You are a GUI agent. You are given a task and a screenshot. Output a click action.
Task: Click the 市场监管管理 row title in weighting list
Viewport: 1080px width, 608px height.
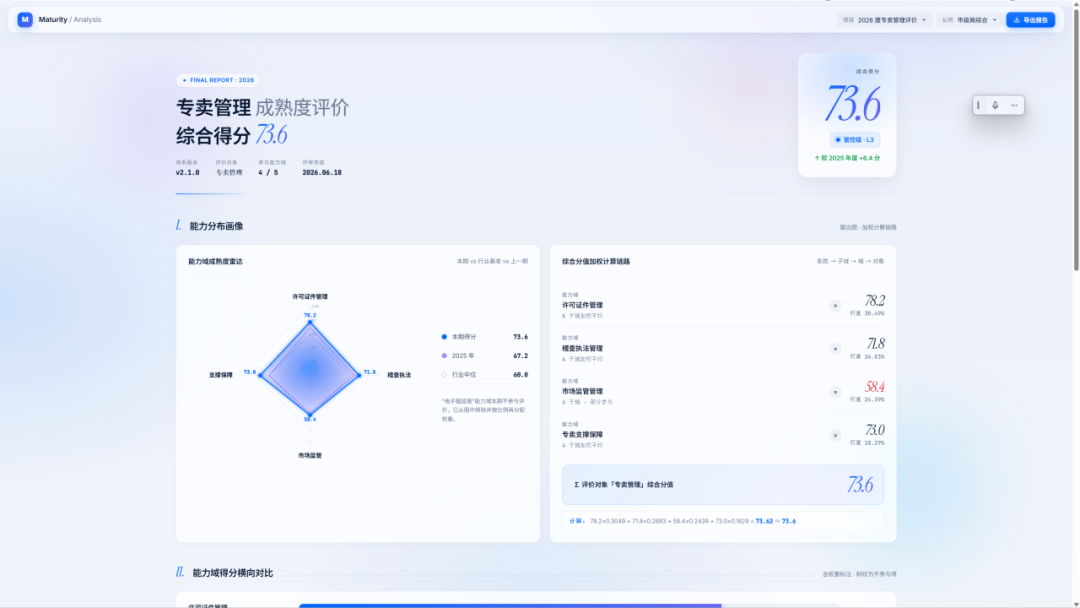(x=582, y=391)
